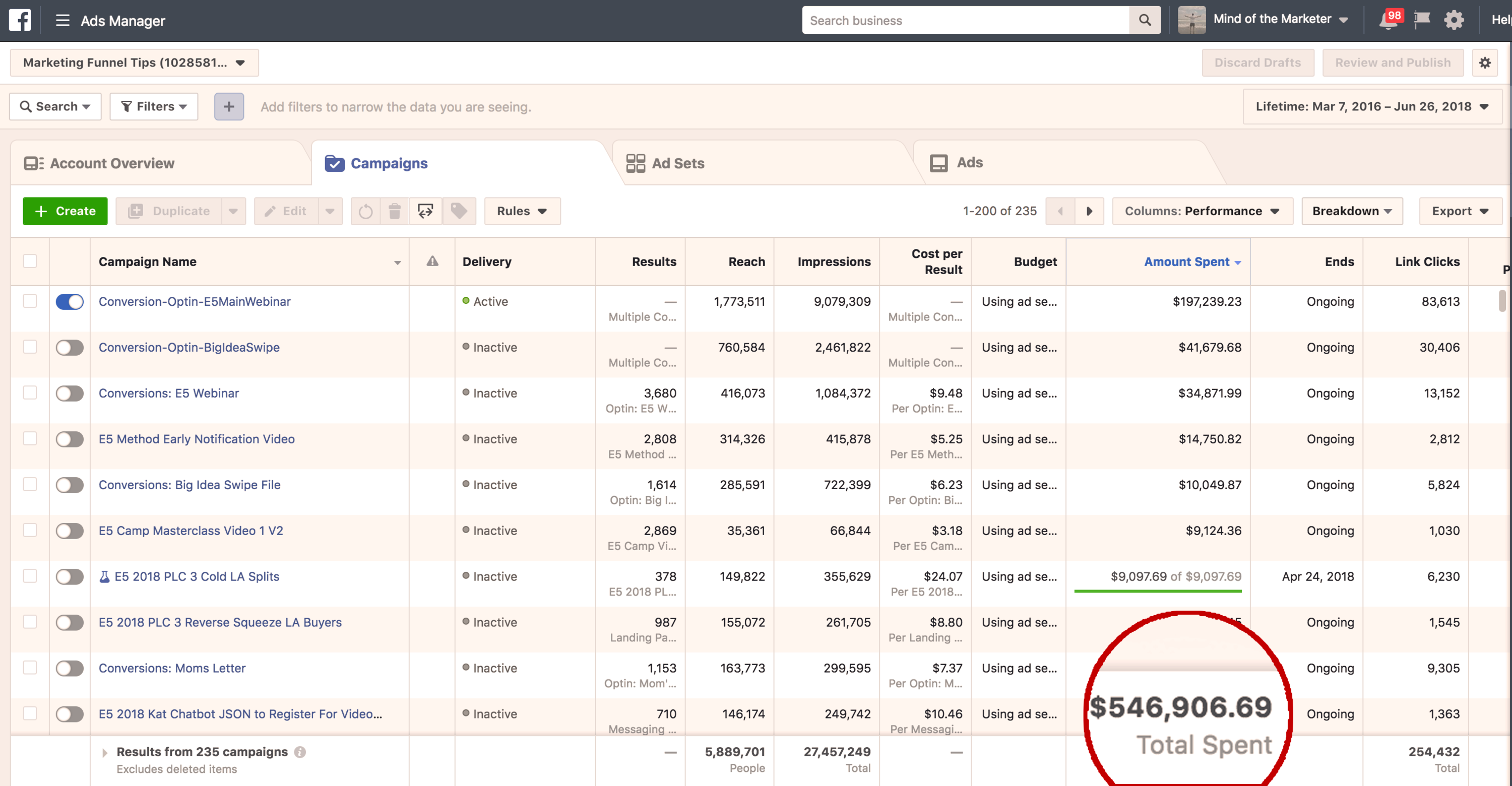
Task: Open notifications bell with 98 badge
Action: click(x=1388, y=20)
